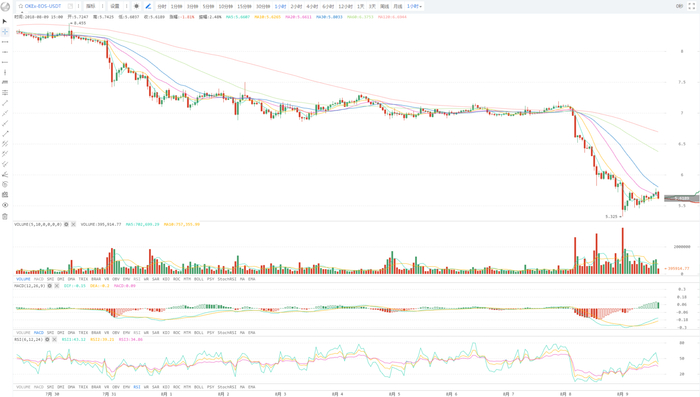Image resolution: width=700 pixels, height=397 pixels.
Task: Click the 7月 31 date axis label
Action: tap(109, 394)
